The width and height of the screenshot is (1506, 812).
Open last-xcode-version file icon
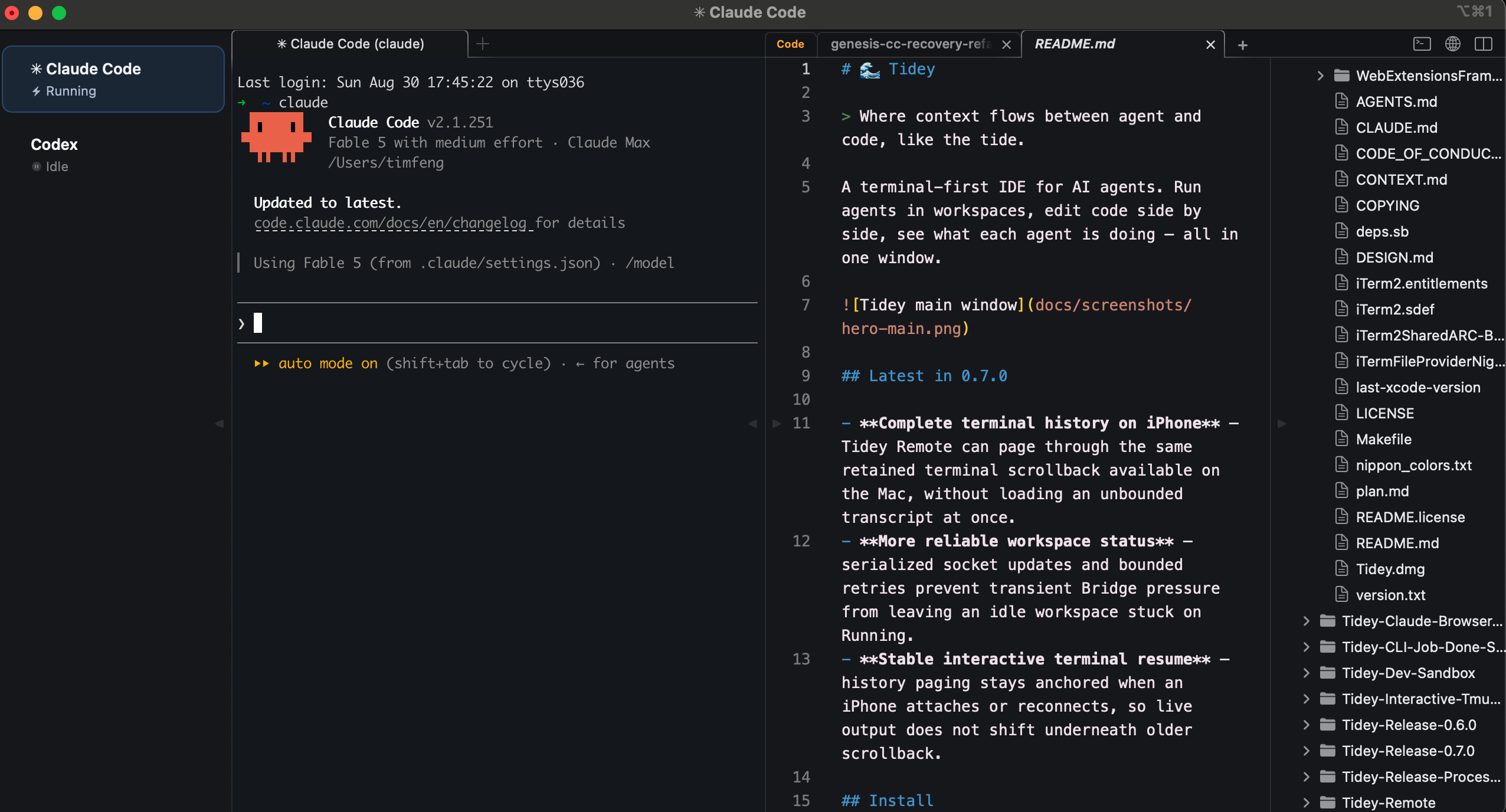[x=1342, y=387]
